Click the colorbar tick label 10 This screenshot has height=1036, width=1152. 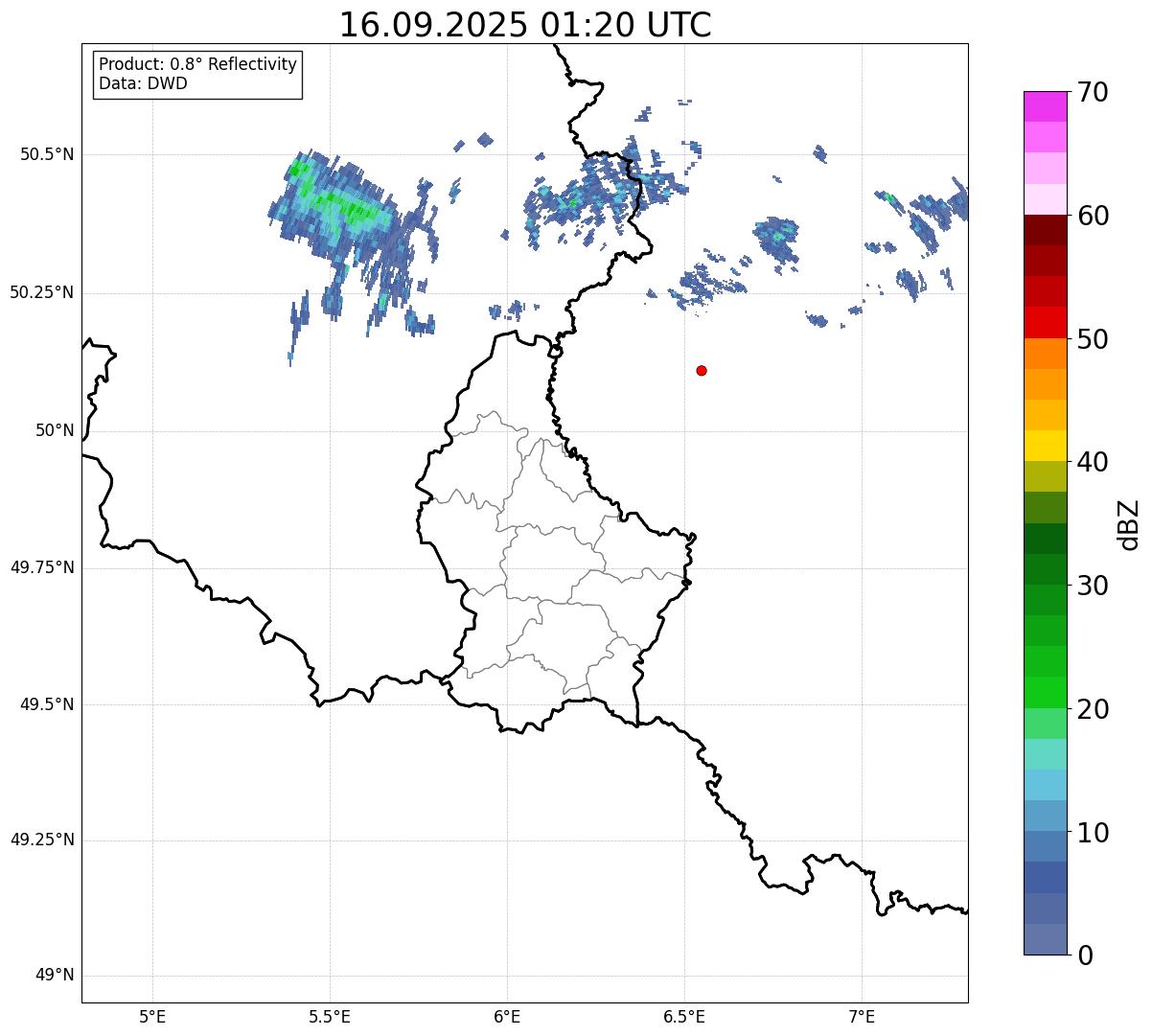(1093, 833)
